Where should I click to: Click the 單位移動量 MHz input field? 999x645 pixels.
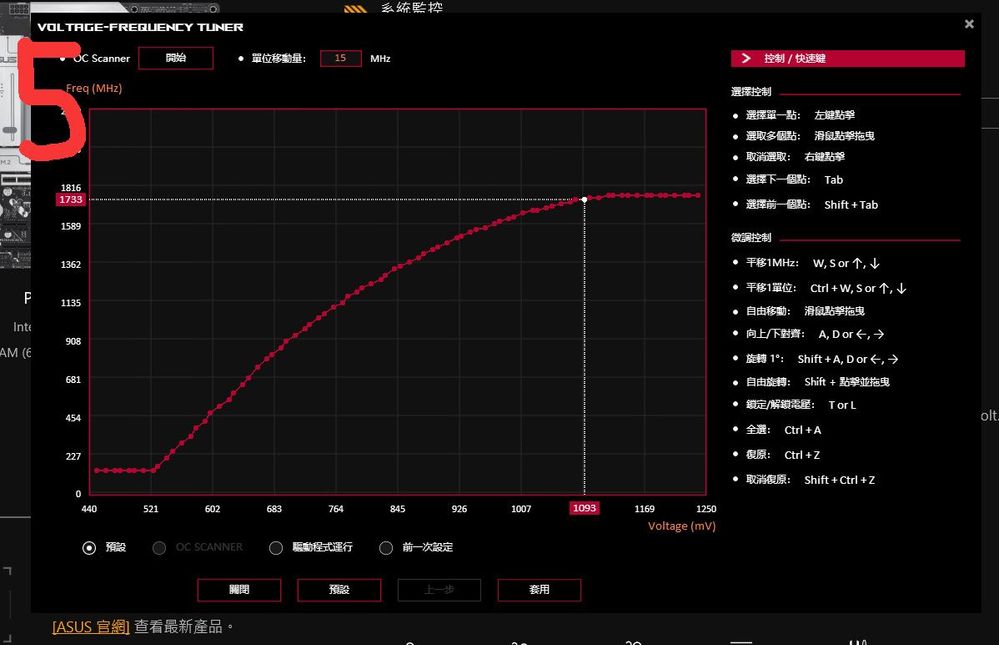340,58
